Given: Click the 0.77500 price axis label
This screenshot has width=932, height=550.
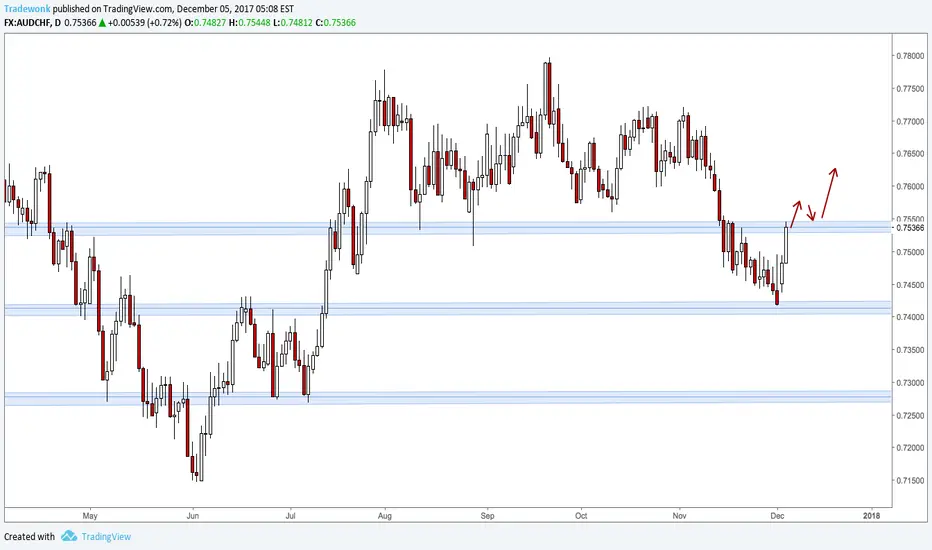Looking at the screenshot, I should 910,89.
